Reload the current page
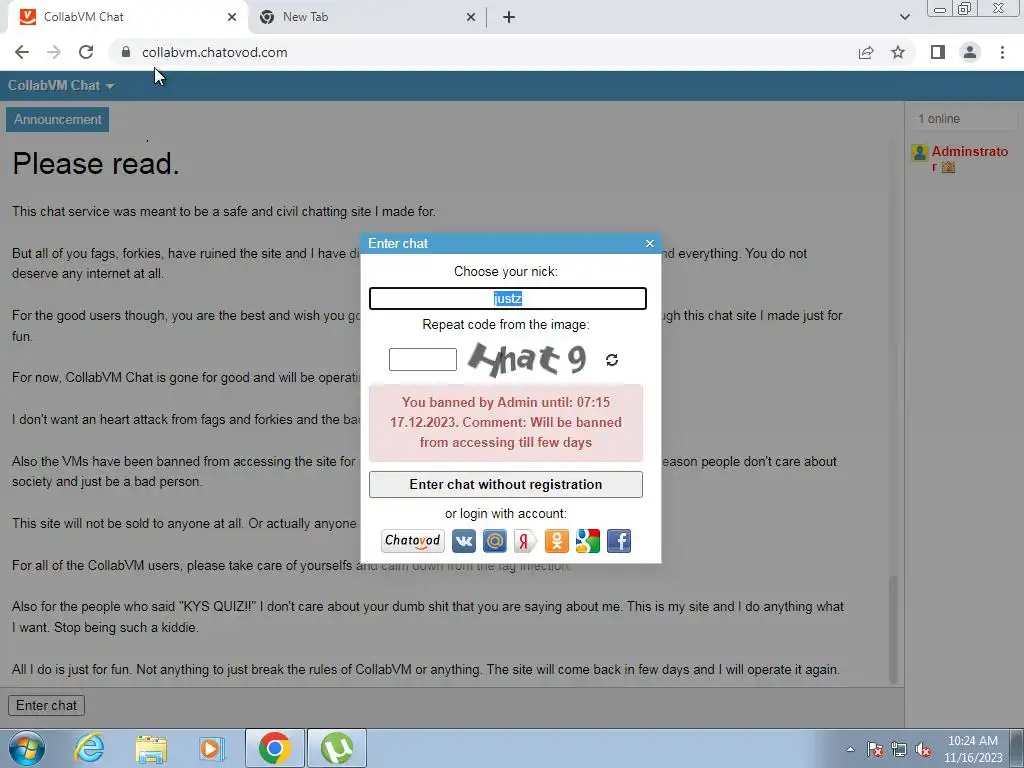Screen dimensions: 1024x768 86,52
